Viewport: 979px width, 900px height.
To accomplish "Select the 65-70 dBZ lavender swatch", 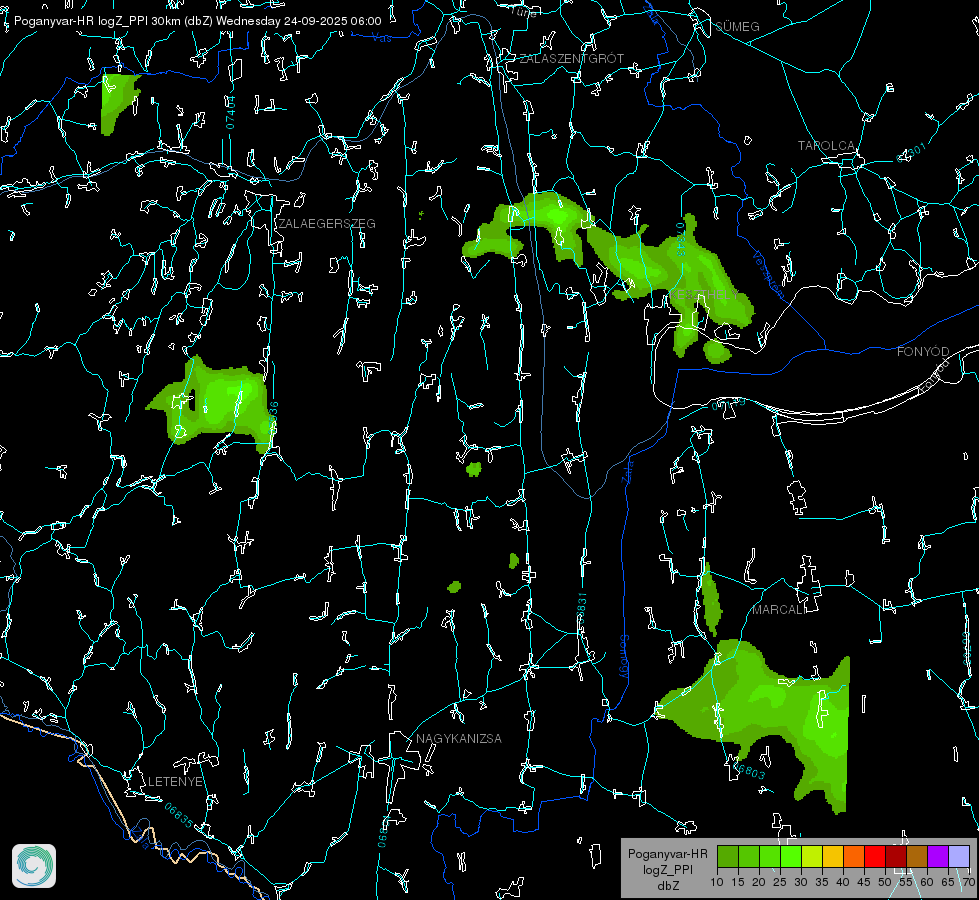I will point(959,856).
